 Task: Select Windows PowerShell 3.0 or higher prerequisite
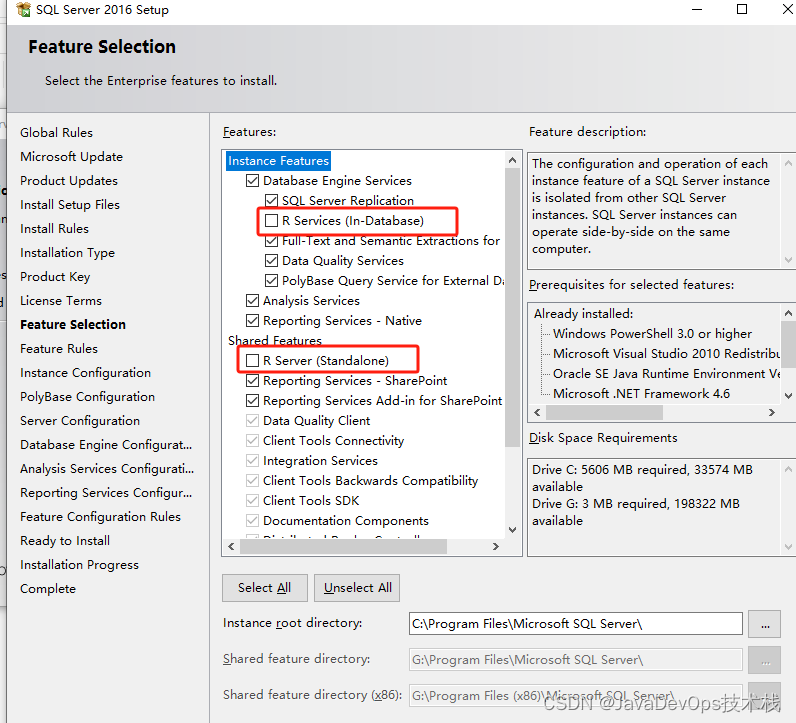pos(652,334)
